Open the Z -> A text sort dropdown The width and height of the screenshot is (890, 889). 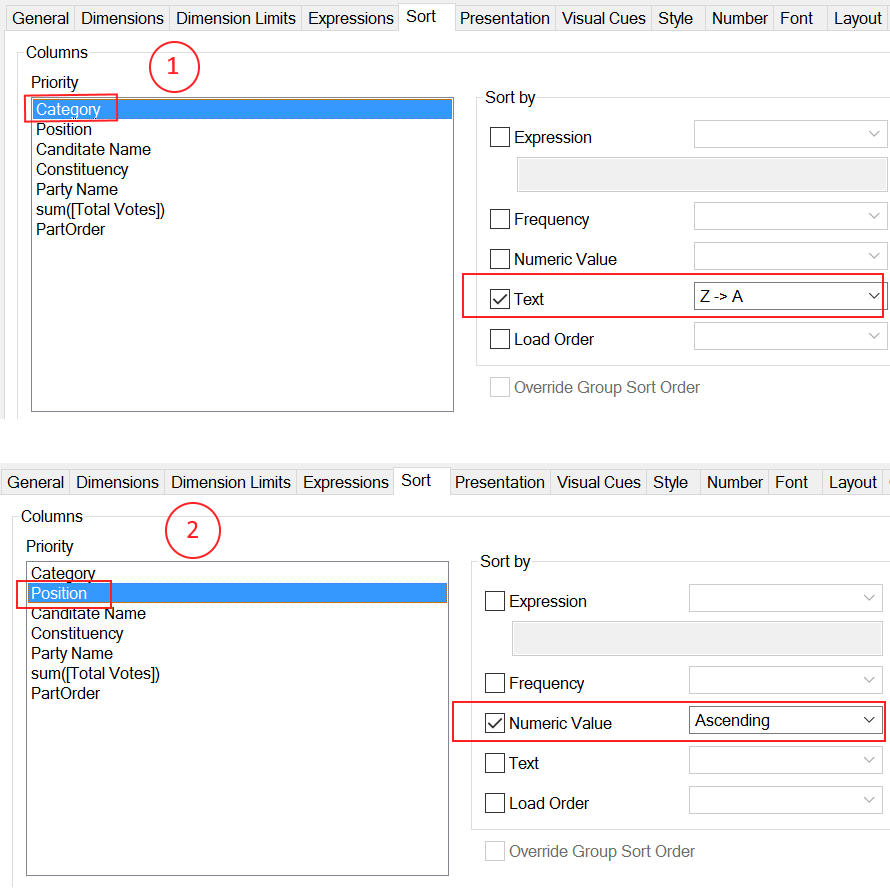(789, 297)
